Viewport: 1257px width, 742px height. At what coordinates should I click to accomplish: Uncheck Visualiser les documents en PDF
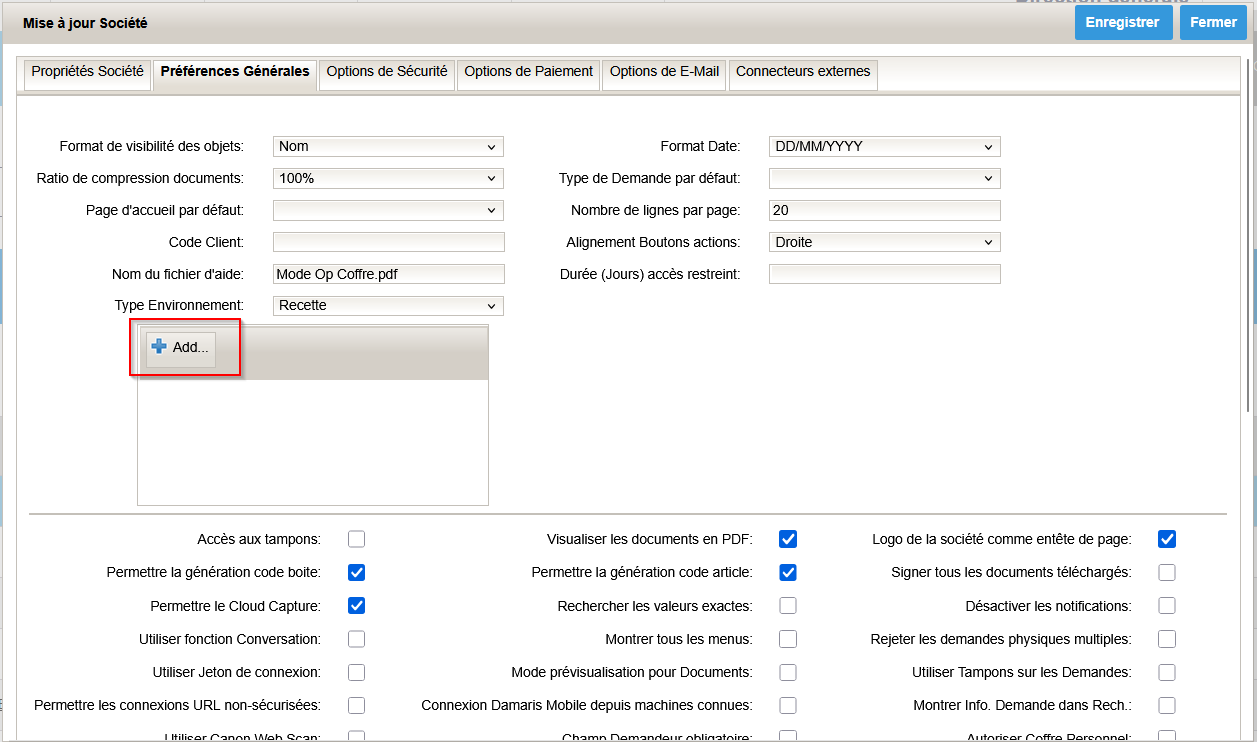(788, 540)
